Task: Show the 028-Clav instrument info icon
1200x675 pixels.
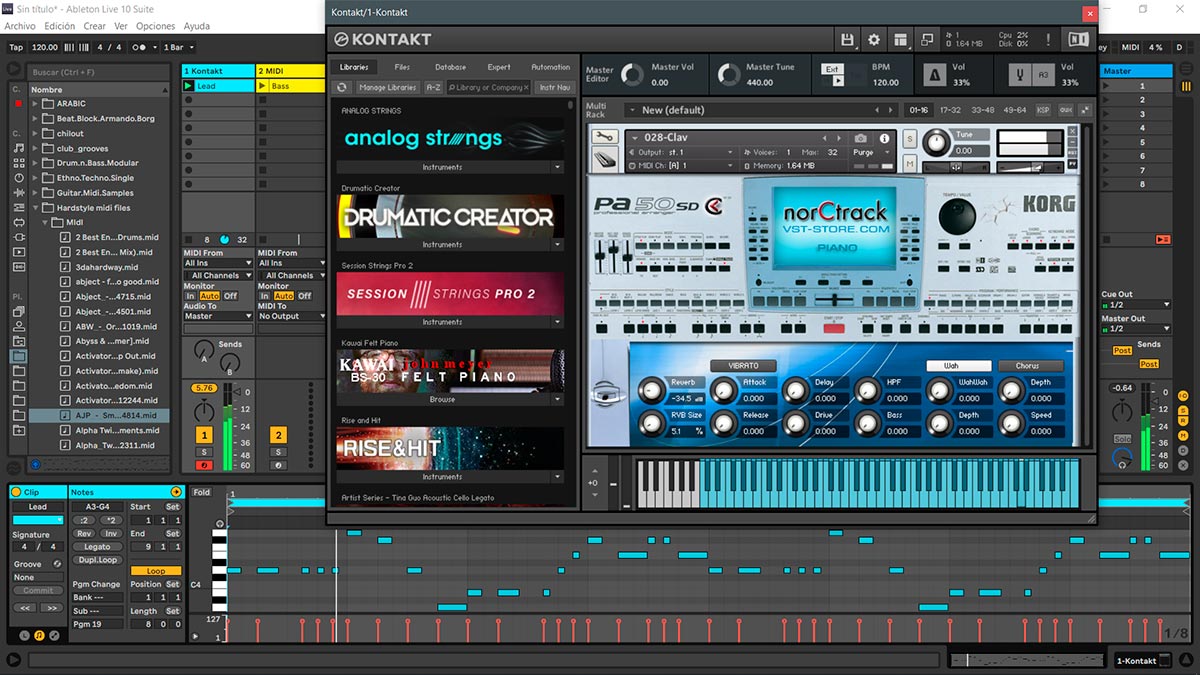Action: pyautogui.click(x=884, y=138)
